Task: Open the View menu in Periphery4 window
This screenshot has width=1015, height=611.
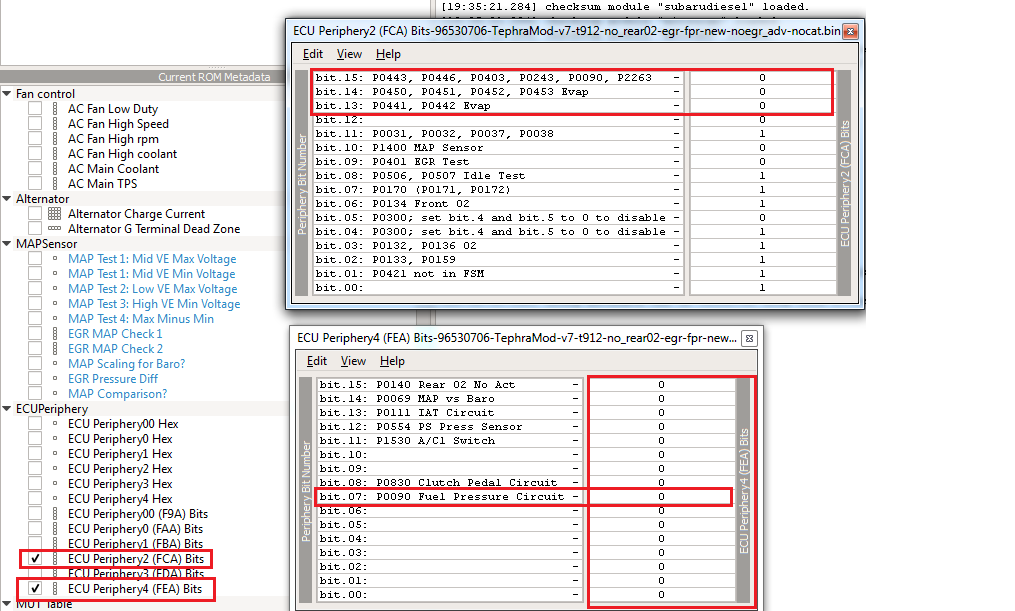Action: (353, 361)
